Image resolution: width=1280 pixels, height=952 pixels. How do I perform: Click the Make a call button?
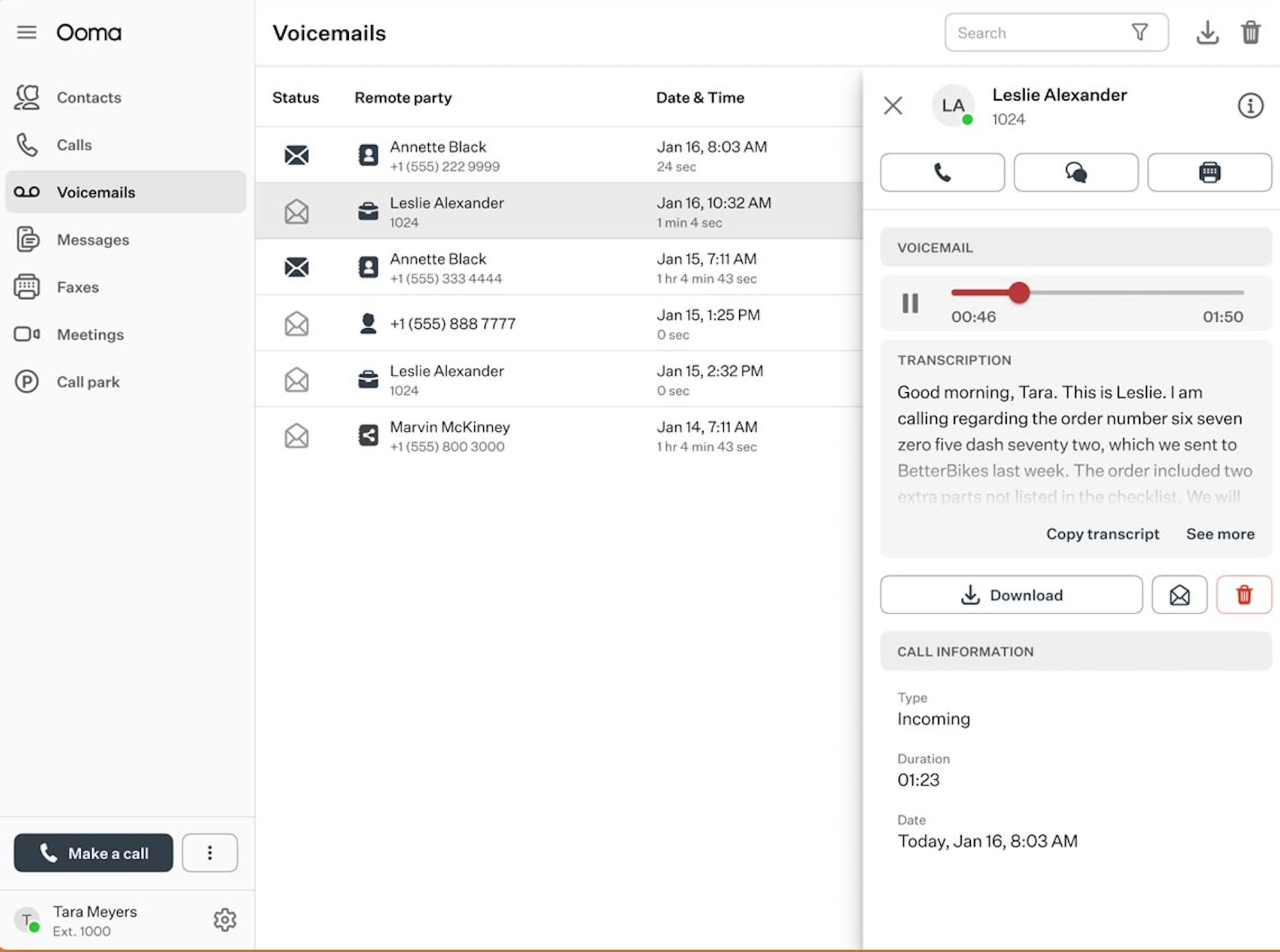coord(93,853)
